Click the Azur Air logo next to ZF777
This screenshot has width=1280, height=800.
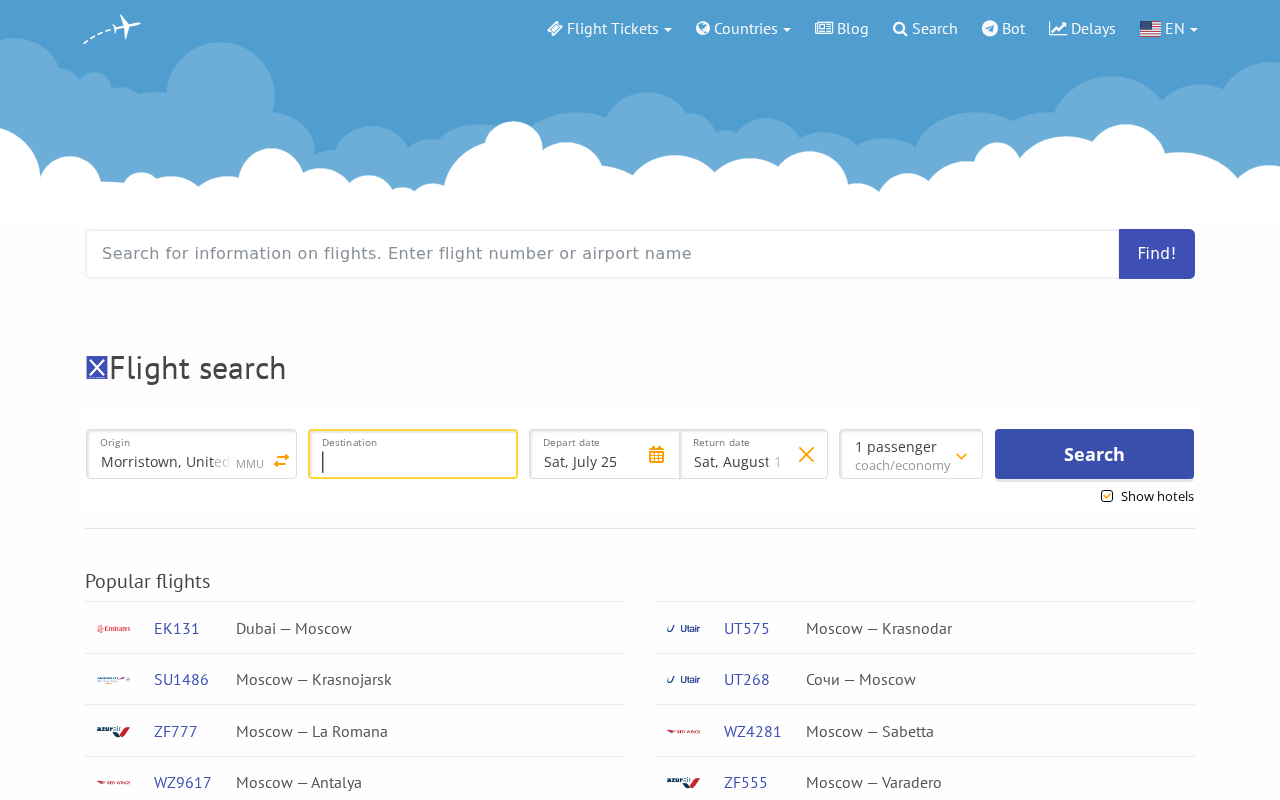[x=113, y=731]
